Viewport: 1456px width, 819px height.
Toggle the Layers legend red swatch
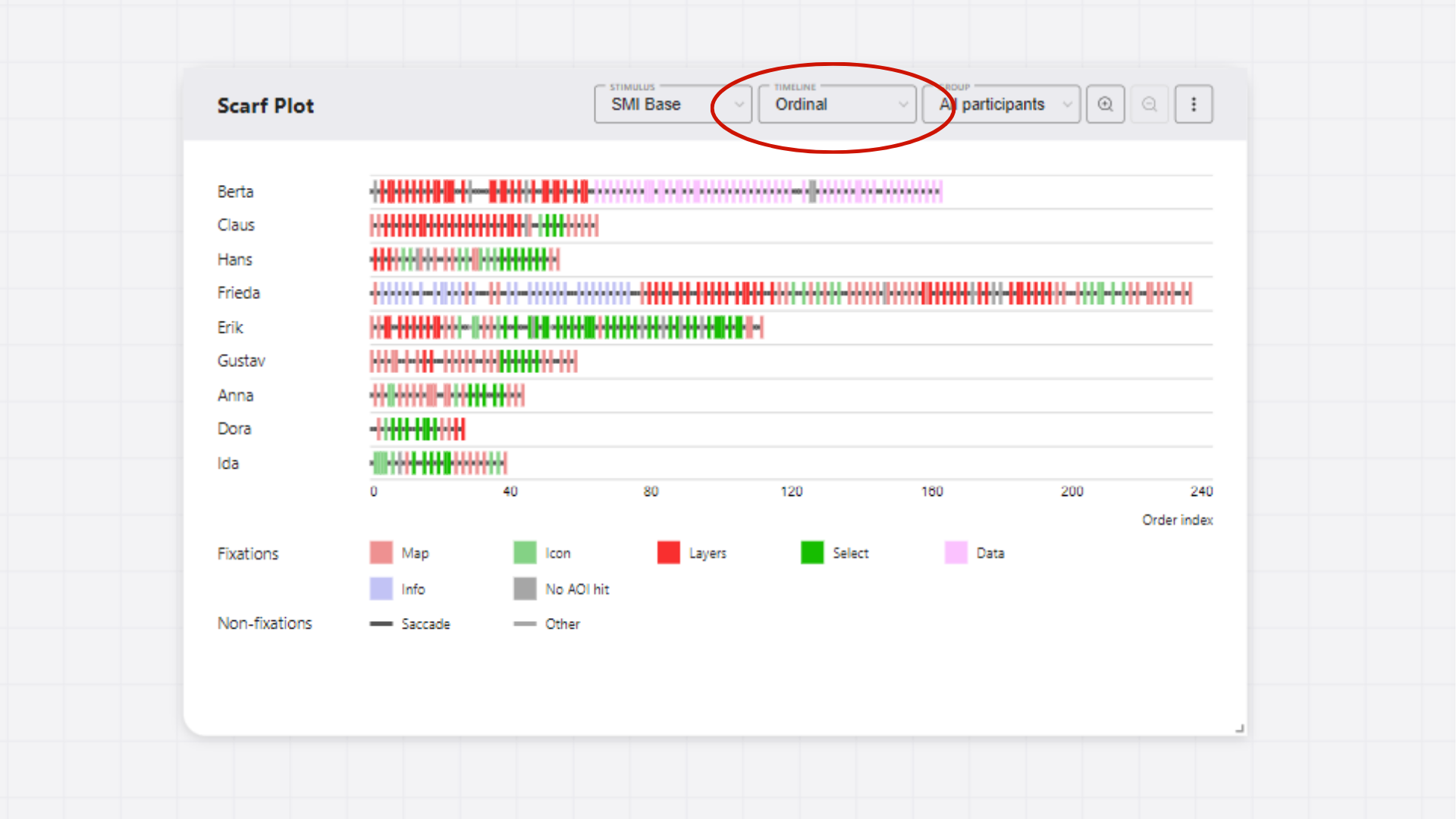tap(668, 553)
